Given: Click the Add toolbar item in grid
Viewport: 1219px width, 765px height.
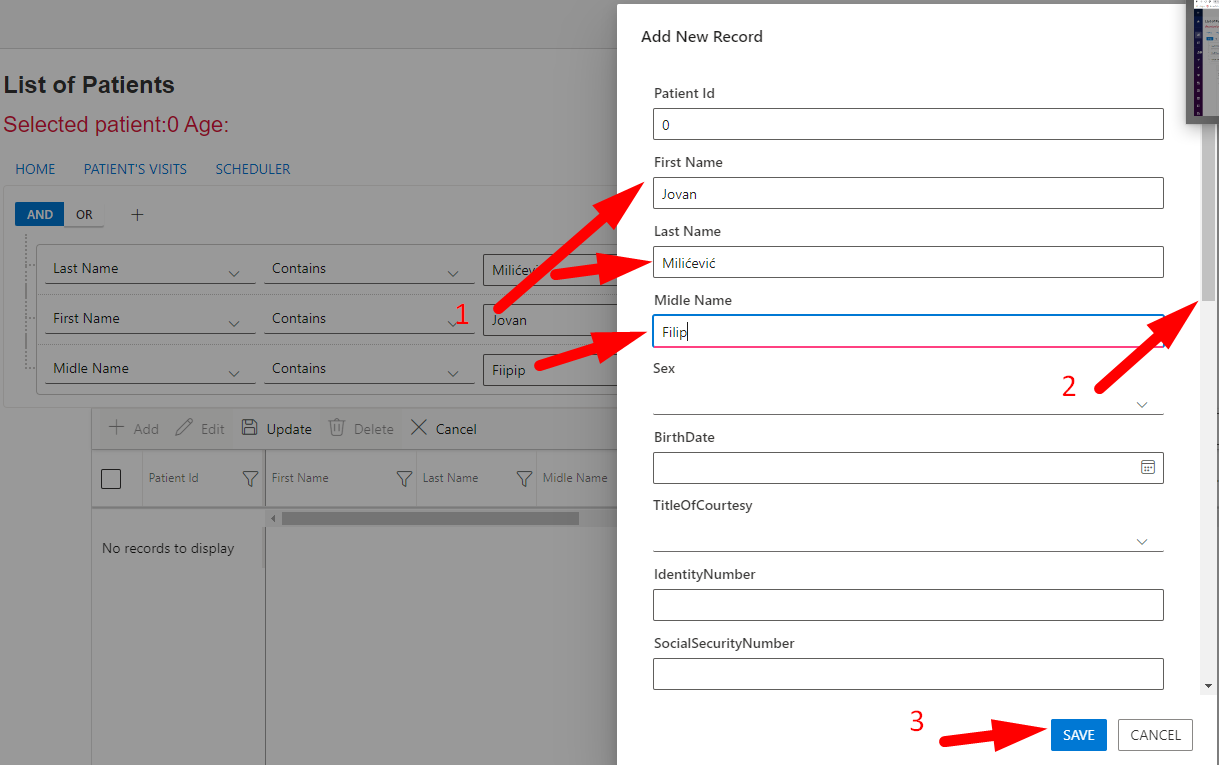Looking at the screenshot, I should point(133,428).
